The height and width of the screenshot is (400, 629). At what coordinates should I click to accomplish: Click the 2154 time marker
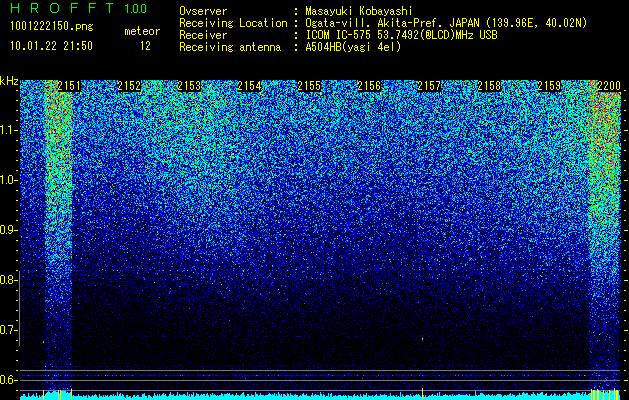(249, 86)
